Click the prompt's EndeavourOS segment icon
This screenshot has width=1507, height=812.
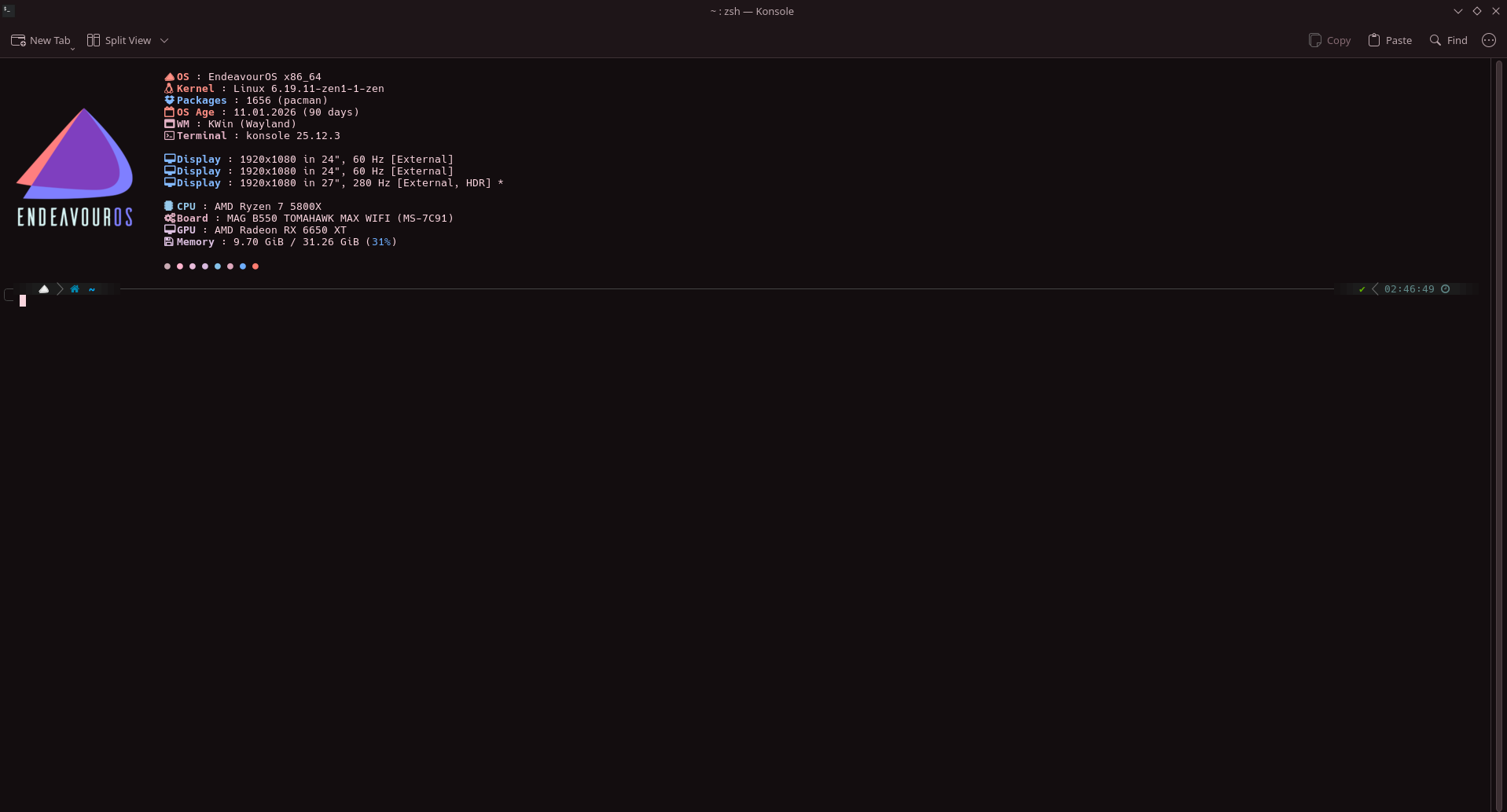44,289
